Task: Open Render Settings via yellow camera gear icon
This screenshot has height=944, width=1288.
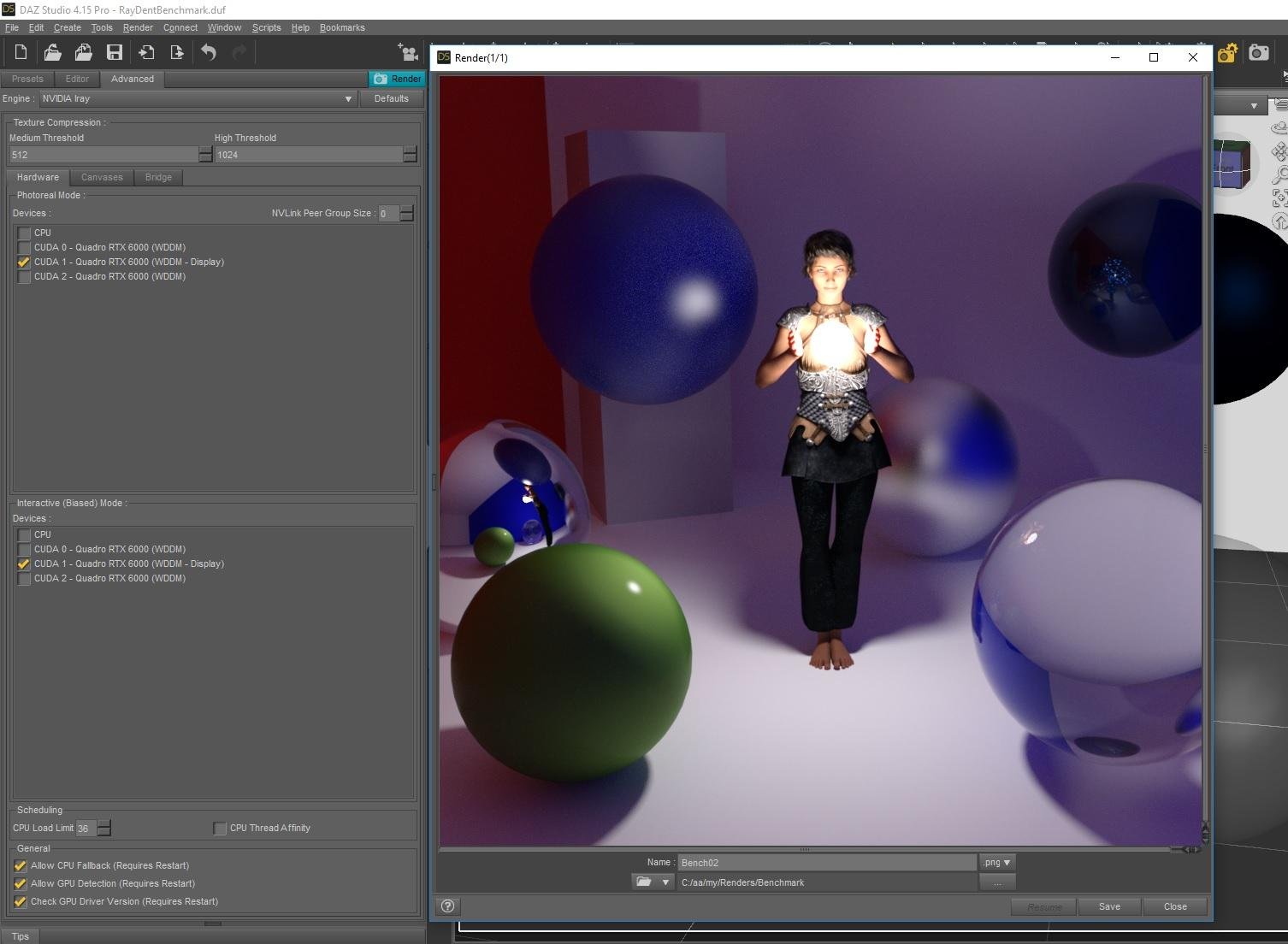Action: click(1227, 53)
